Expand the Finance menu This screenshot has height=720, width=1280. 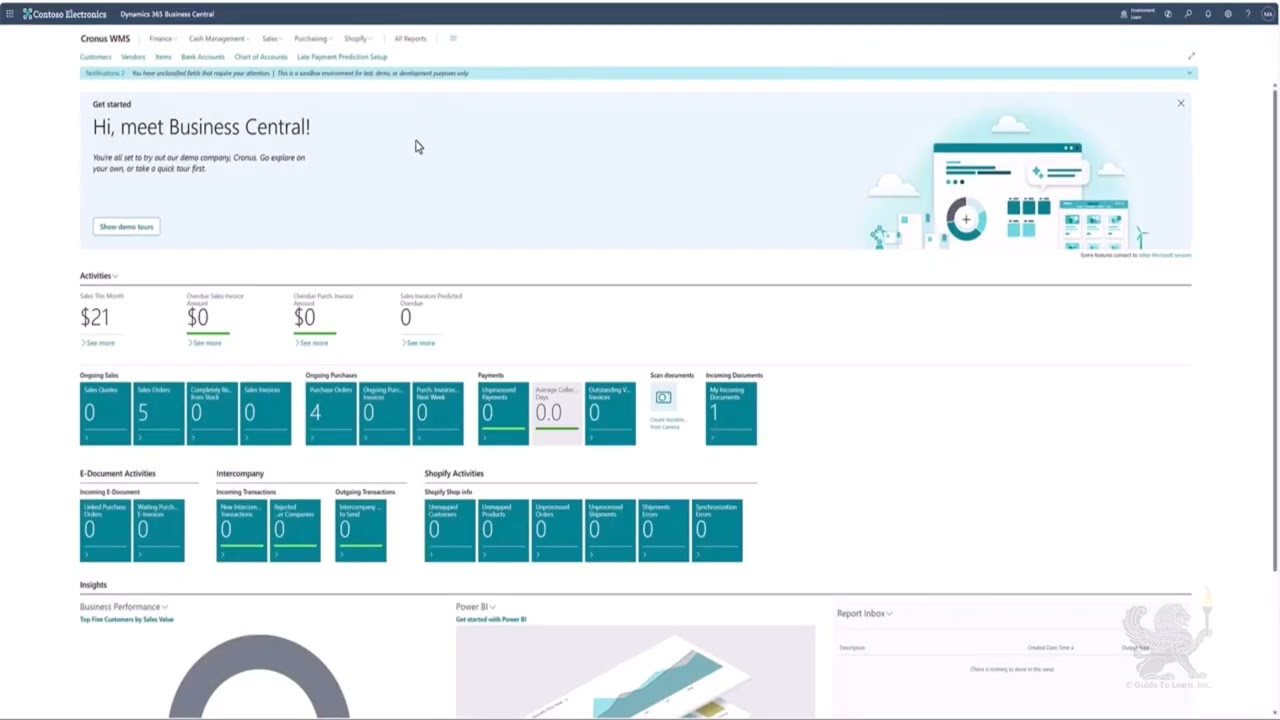162,38
